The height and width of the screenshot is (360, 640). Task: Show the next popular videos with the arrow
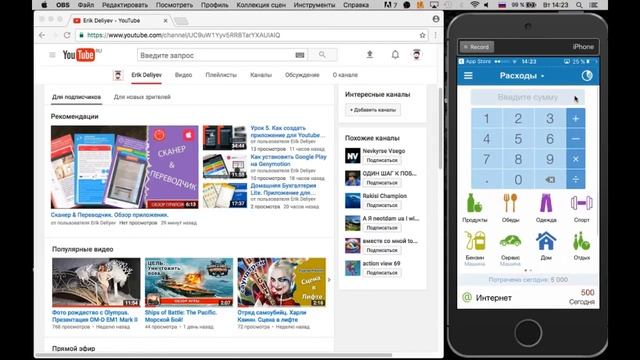[x=329, y=280]
